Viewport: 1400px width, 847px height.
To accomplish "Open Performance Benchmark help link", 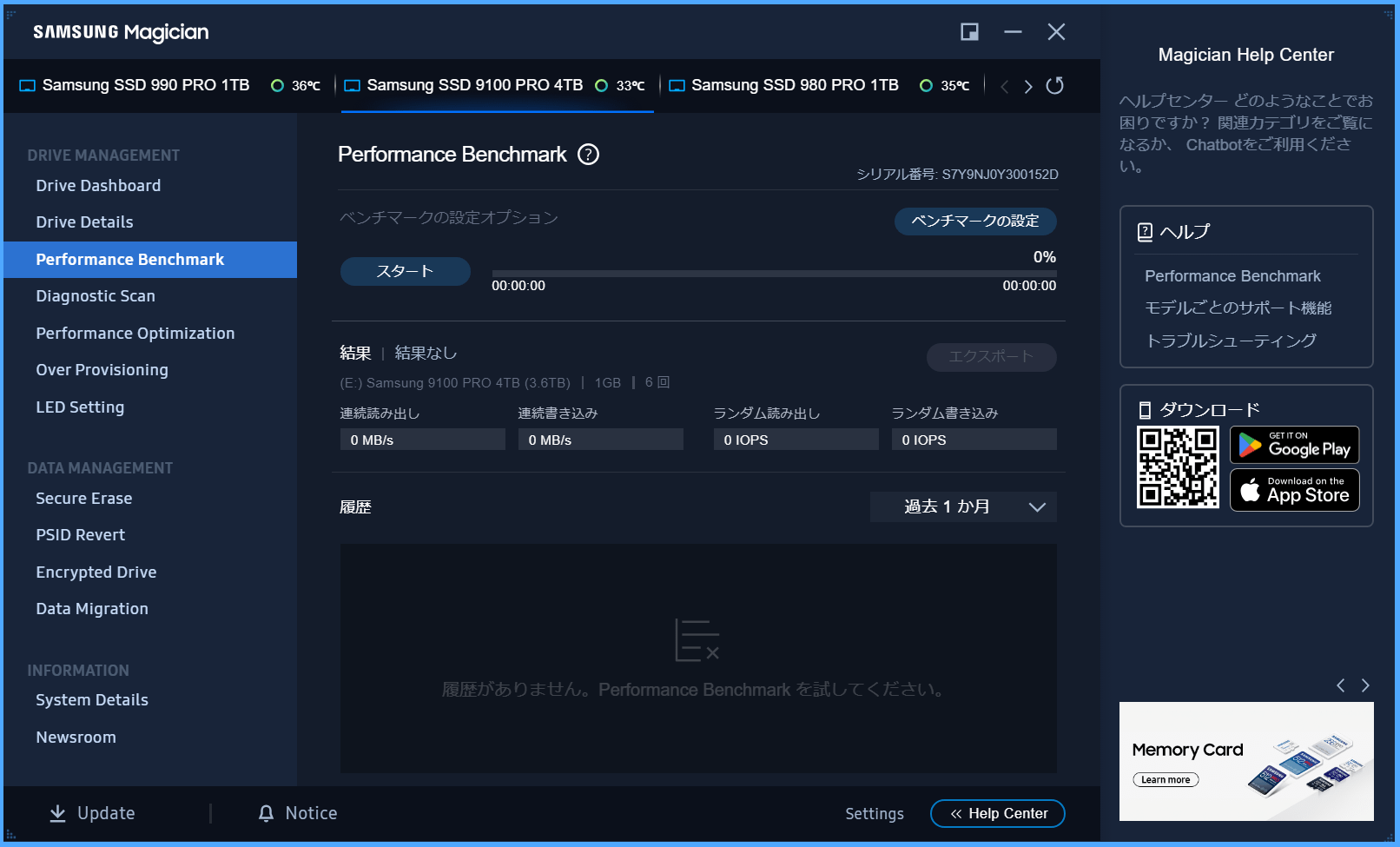I will pyautogui.click(x=1232, y=276).
